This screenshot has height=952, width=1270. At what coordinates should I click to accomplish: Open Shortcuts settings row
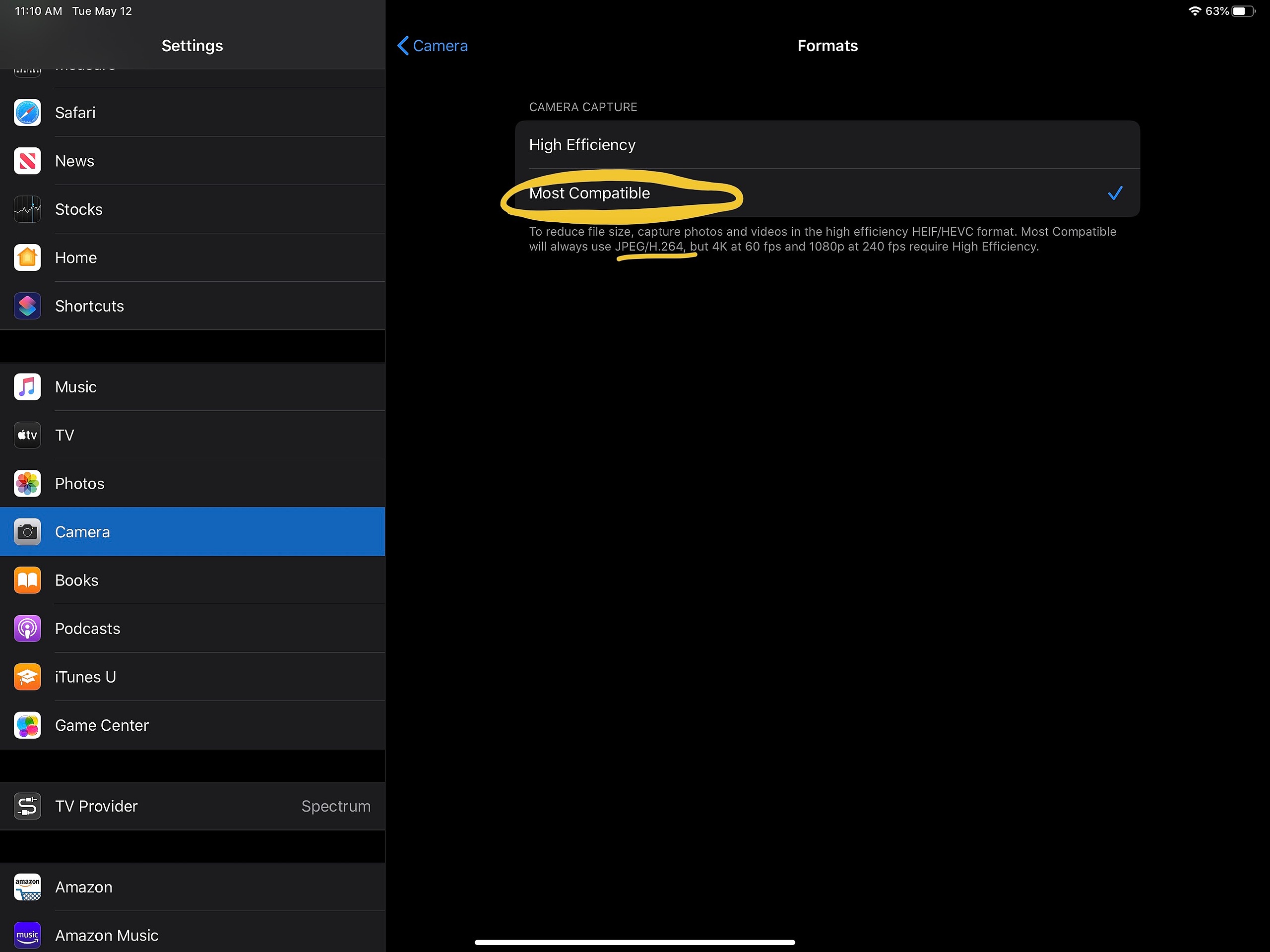[192, 306]
